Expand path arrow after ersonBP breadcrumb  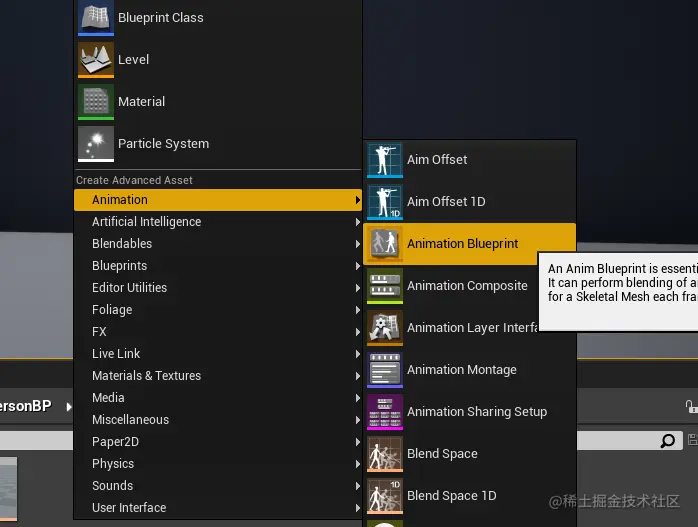tap(69, 407)
